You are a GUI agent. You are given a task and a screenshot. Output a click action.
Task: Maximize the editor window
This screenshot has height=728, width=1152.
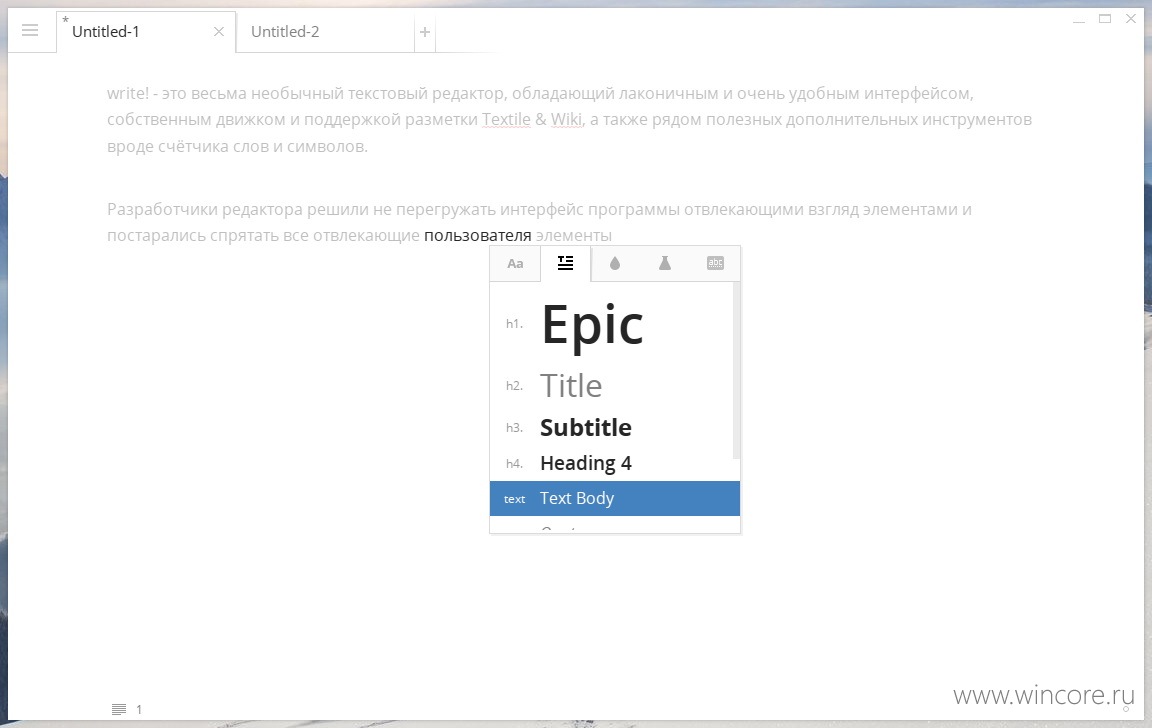1105,19
